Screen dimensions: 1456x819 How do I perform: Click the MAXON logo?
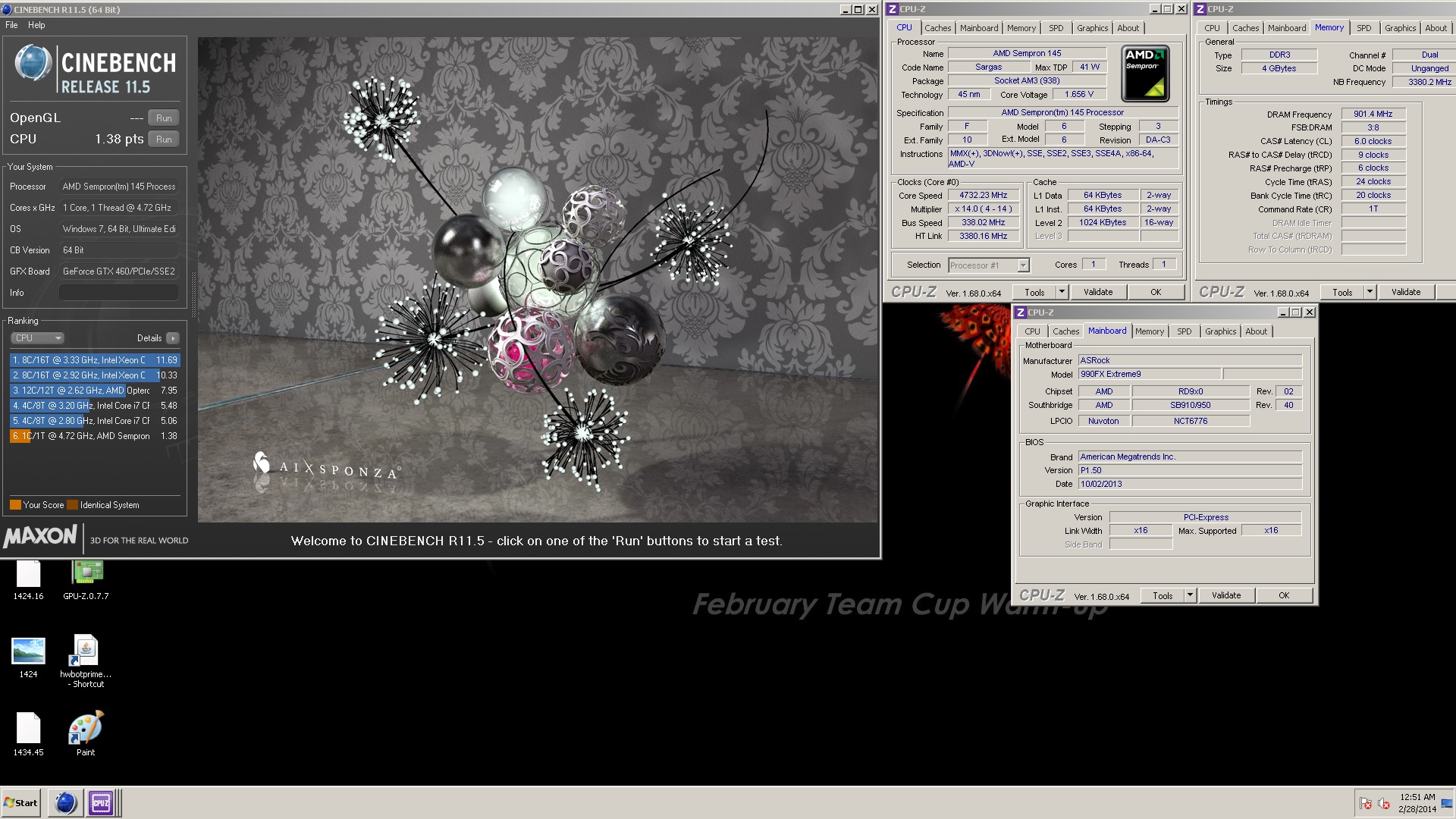(x=40, y=536)
